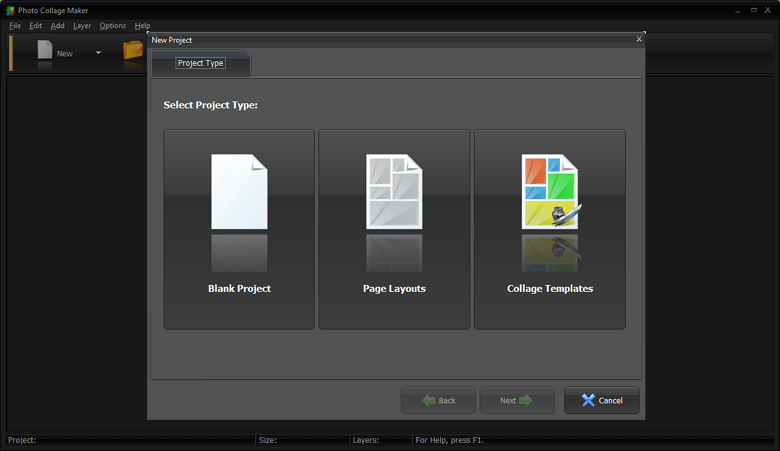Viewport: 780px width, 451px height.
Task: Open the orange folder toolbar icon
Action: (x=133, y=50)
